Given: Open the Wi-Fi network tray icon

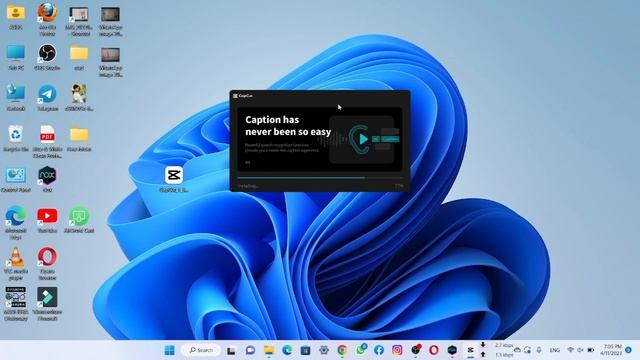Looking at the screenshot, I should point(571,350).
